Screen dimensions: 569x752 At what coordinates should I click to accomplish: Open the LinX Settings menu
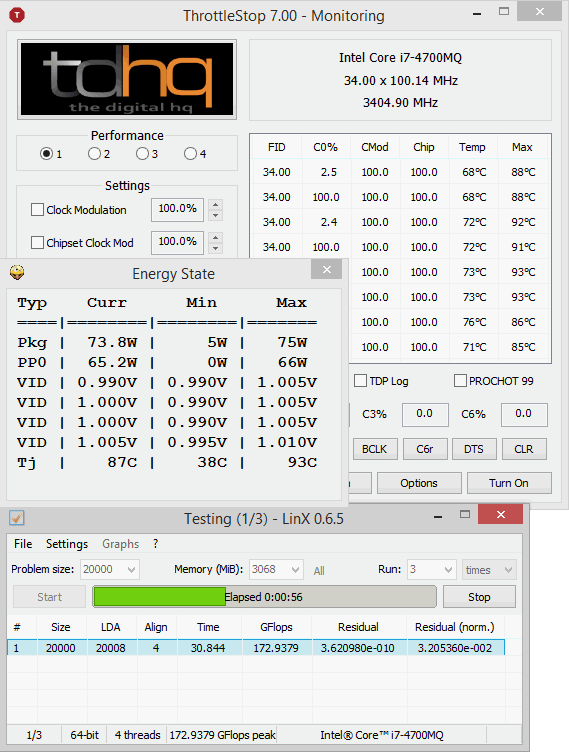pos(67,544)
